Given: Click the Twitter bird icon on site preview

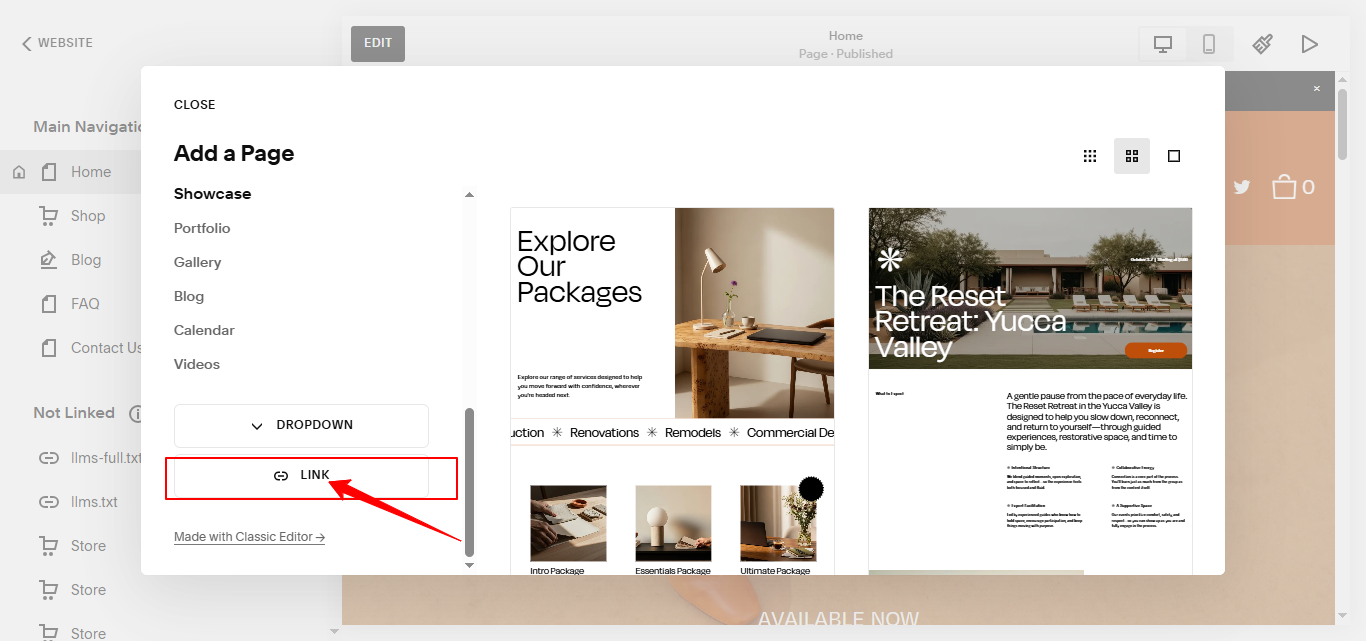Looking at the screenshot, I should (x=1242, y=187).
